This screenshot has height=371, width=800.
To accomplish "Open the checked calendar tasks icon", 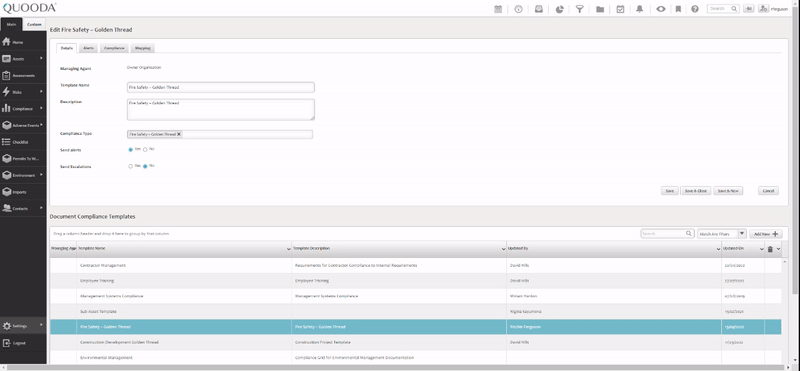I will [620, 9].
